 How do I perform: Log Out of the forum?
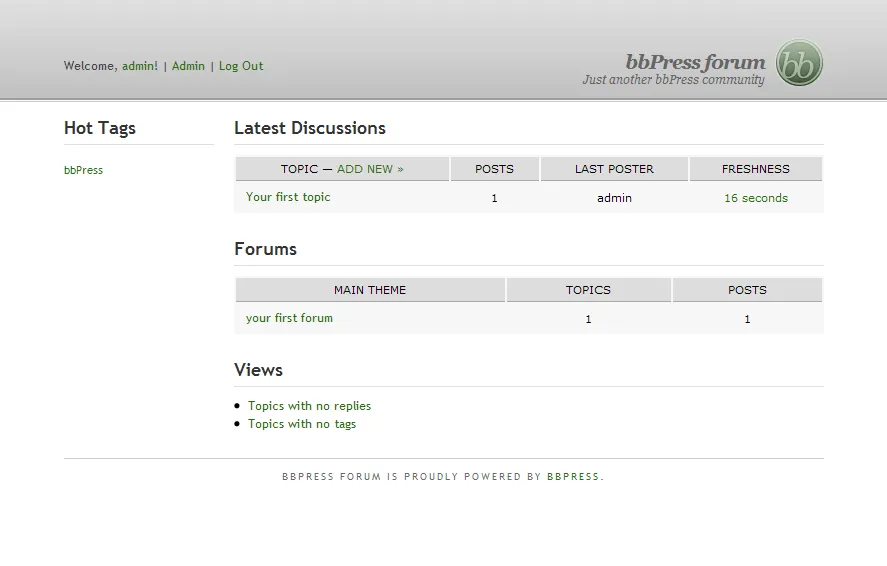pyautogui.click(x=241, y=66)
